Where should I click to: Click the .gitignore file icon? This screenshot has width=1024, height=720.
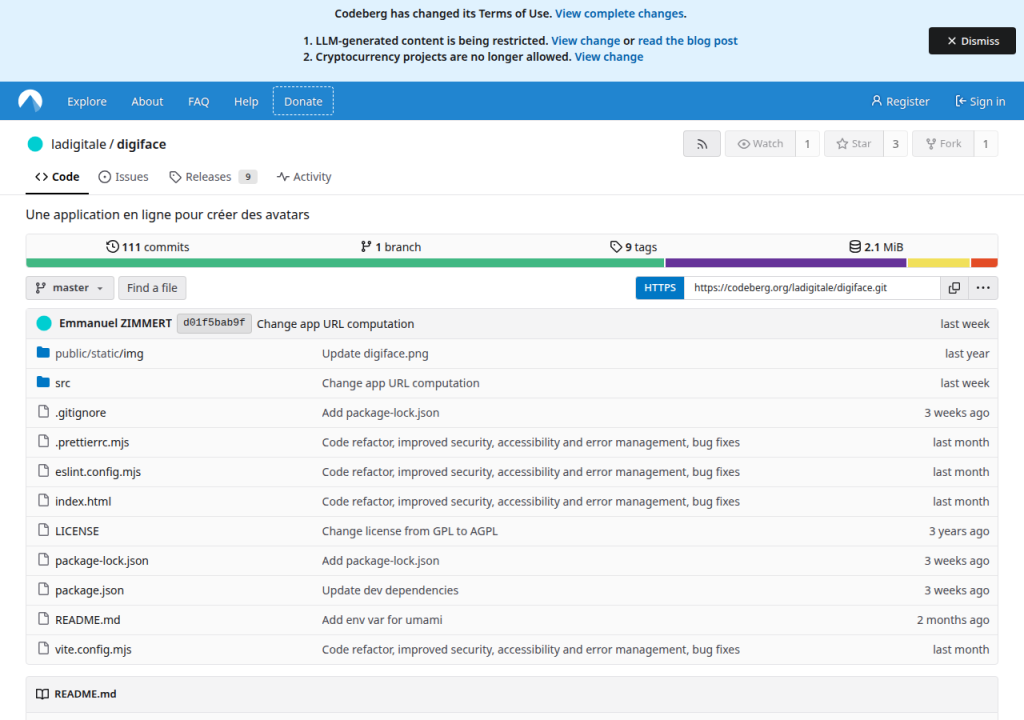[43, 412]
